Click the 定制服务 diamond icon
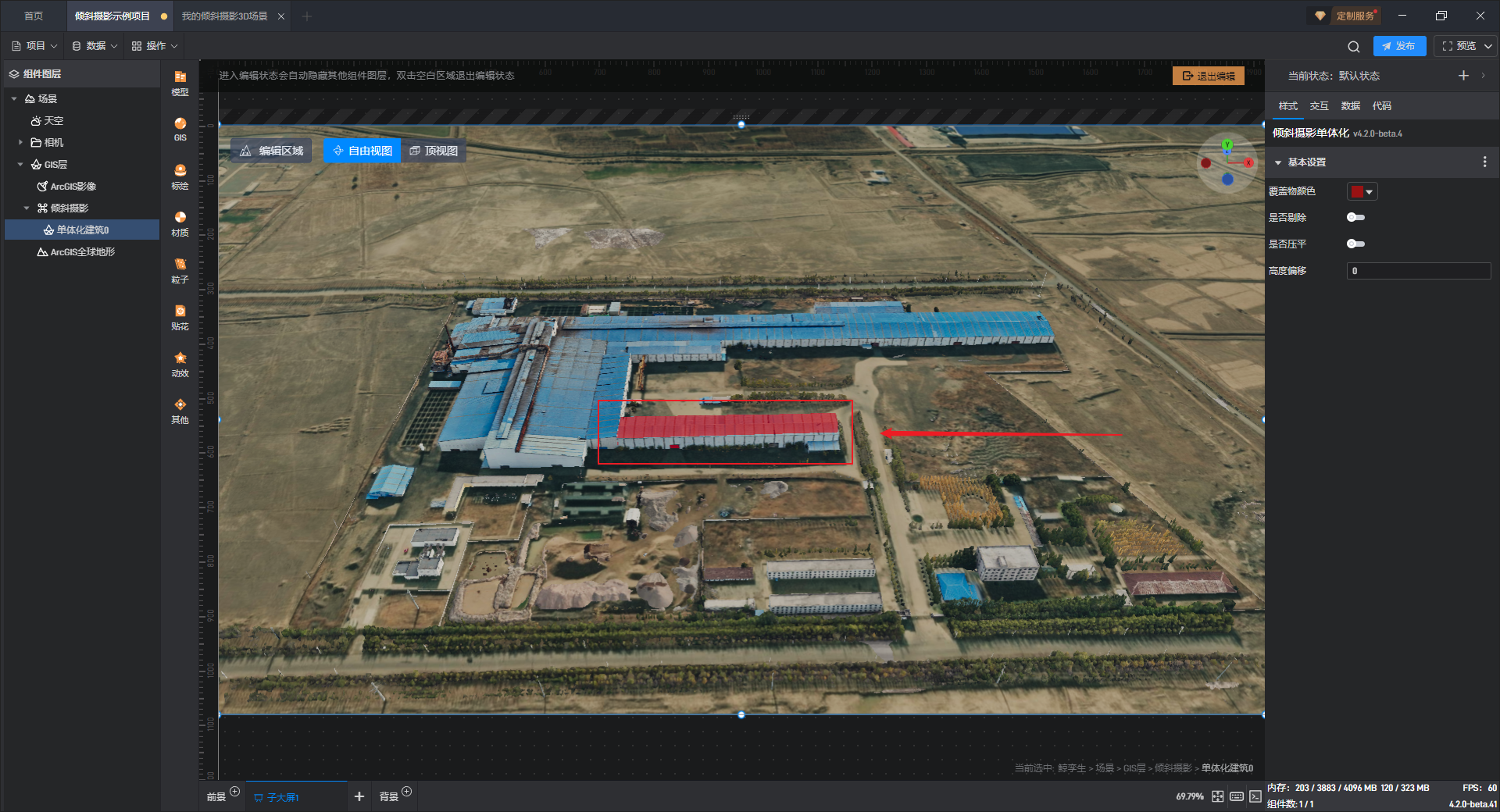This screenshot has height=812, width=1500. tap(1320, 16)
